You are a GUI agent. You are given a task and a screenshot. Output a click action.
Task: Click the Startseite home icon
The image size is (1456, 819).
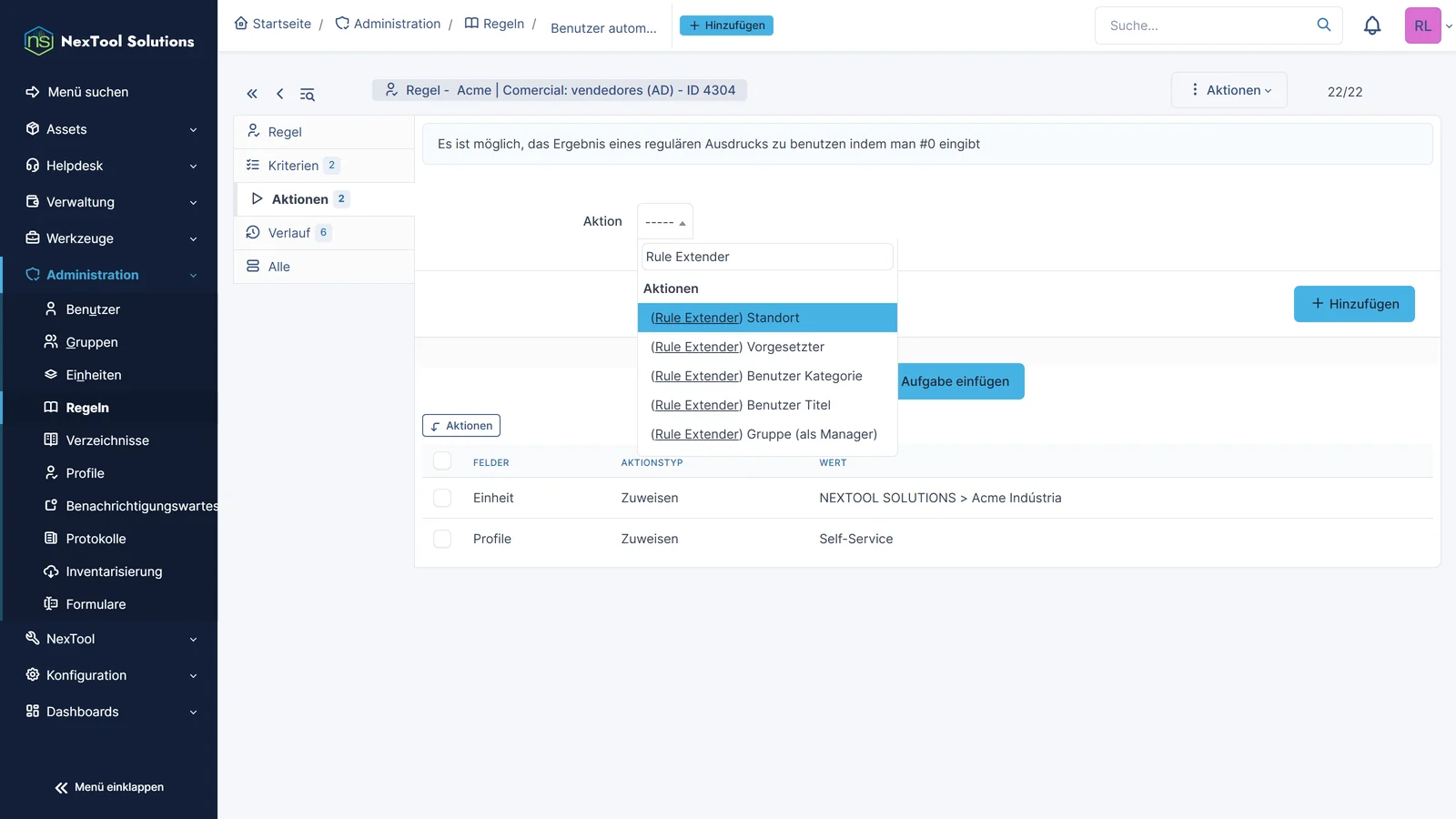[x=241, y=24]
